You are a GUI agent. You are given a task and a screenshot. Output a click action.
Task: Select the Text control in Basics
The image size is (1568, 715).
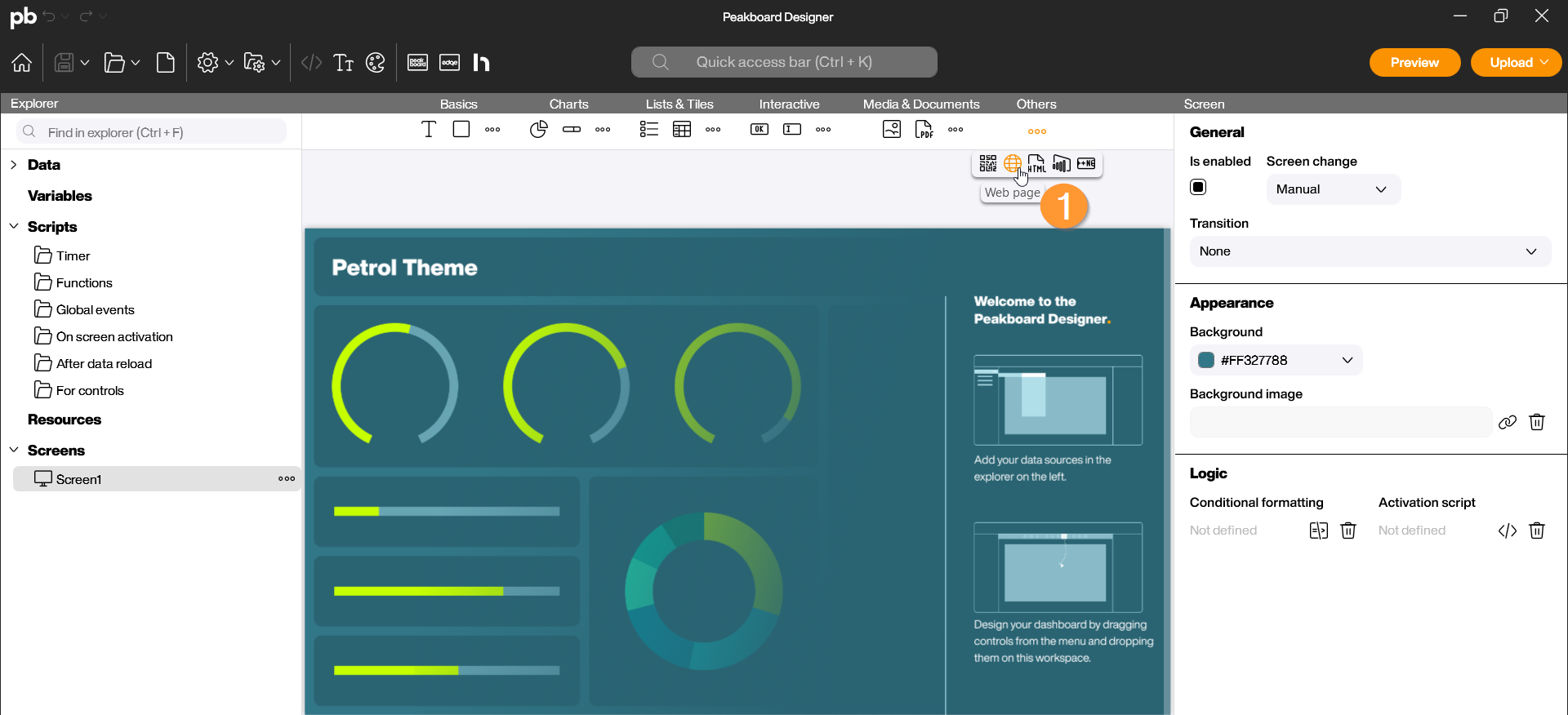pyautogui.click(x=428, y=130)
